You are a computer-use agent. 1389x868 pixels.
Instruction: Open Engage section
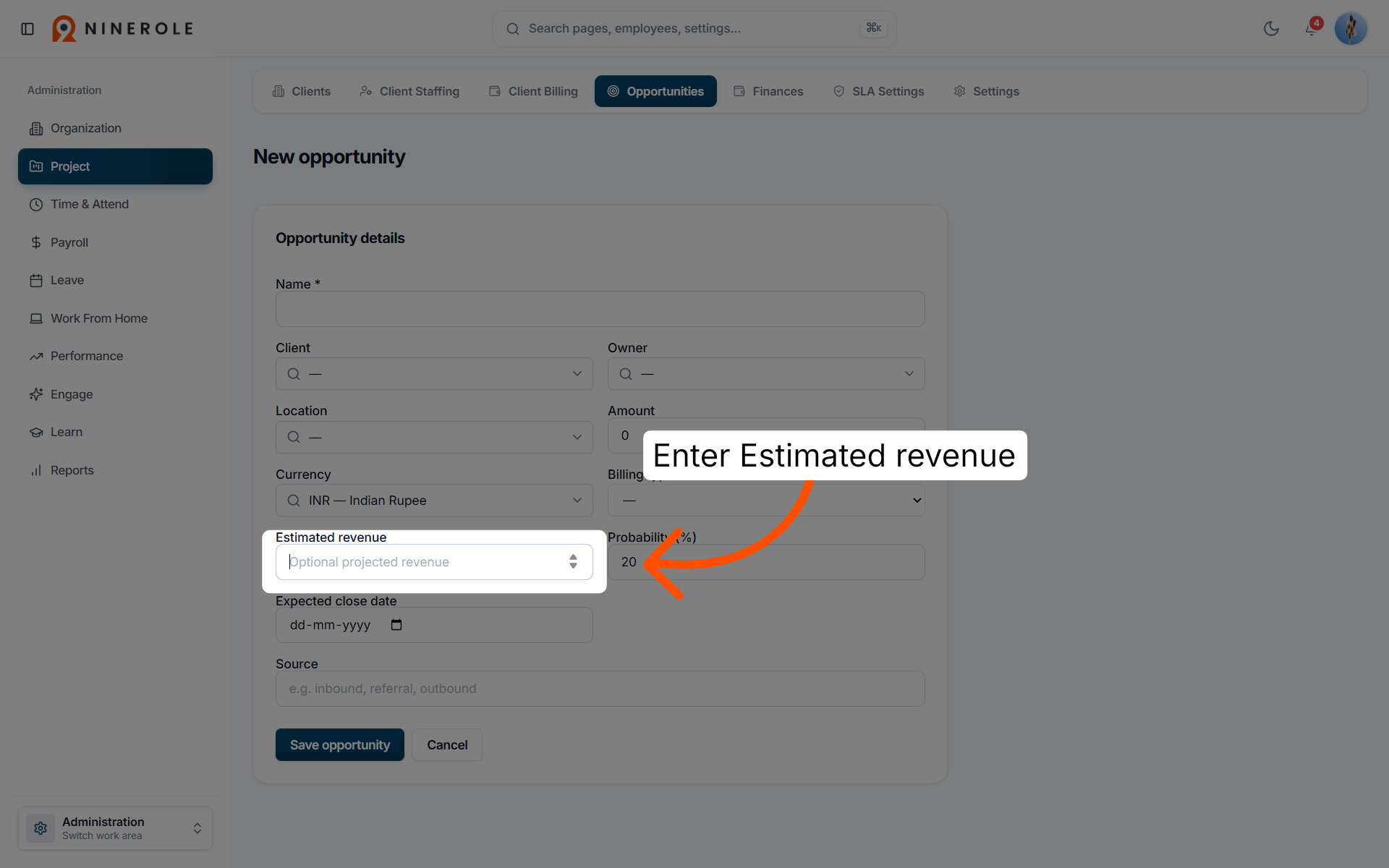coord(115,394)
